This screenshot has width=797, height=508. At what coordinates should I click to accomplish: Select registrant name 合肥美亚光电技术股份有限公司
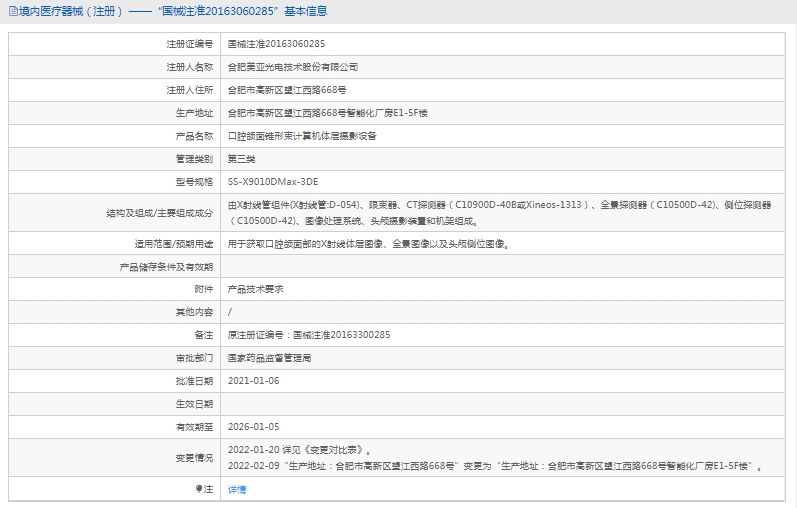(x=293, y=67)
